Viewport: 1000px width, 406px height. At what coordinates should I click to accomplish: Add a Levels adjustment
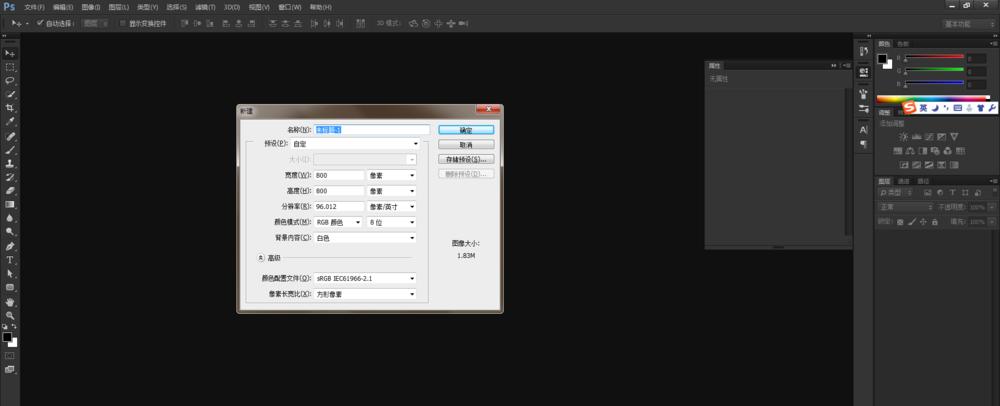tap(916, 136)
